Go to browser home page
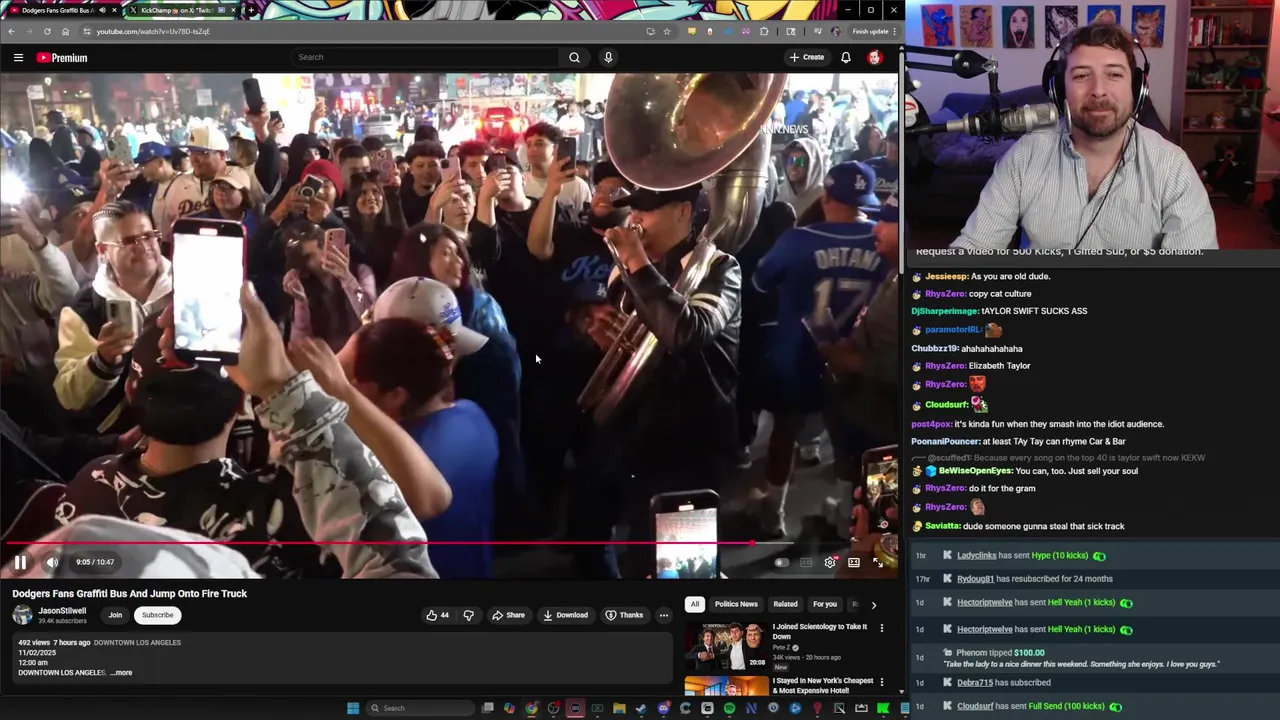This screenshot has width=1280, height=720. [x=66, y=31]
